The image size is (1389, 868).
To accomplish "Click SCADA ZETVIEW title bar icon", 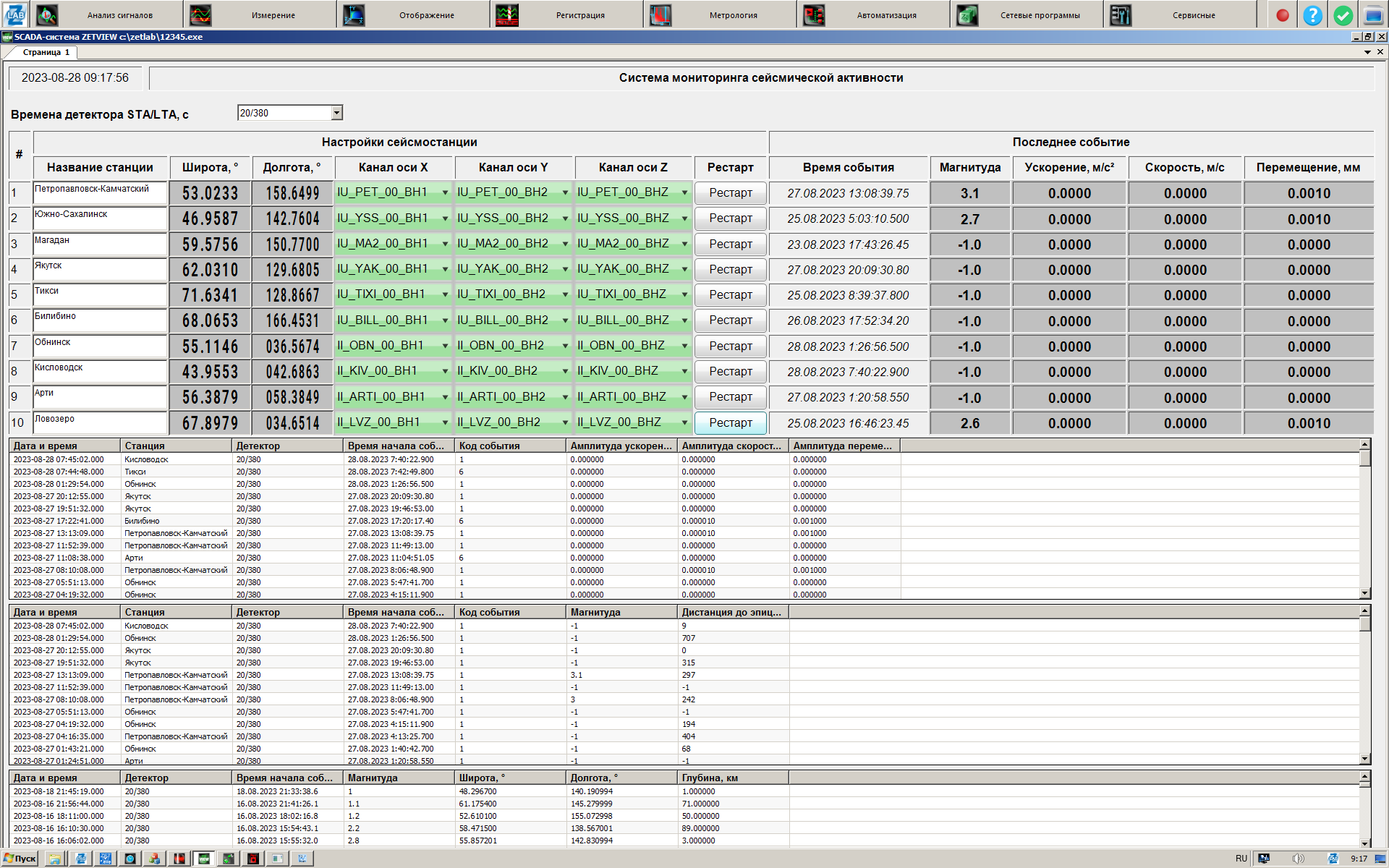I will coord(7,37).
